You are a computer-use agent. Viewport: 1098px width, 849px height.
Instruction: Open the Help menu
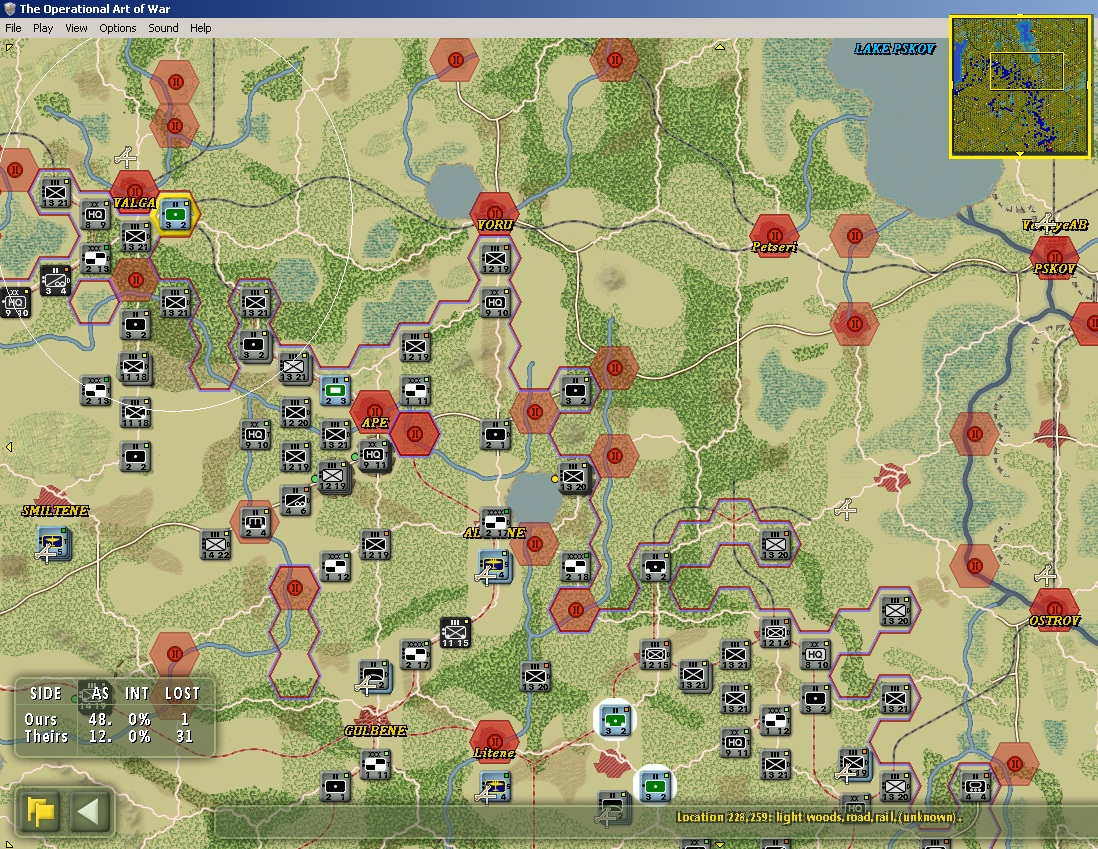click(200, 28)
